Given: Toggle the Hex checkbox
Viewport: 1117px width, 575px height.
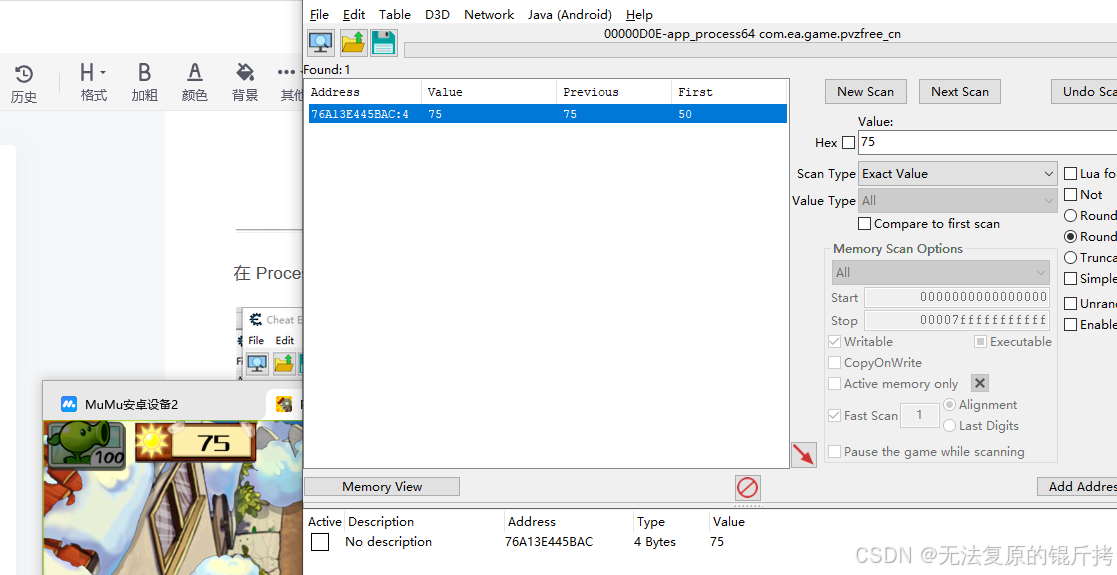Looking at the screenshot, I should [x=848, y=143].
